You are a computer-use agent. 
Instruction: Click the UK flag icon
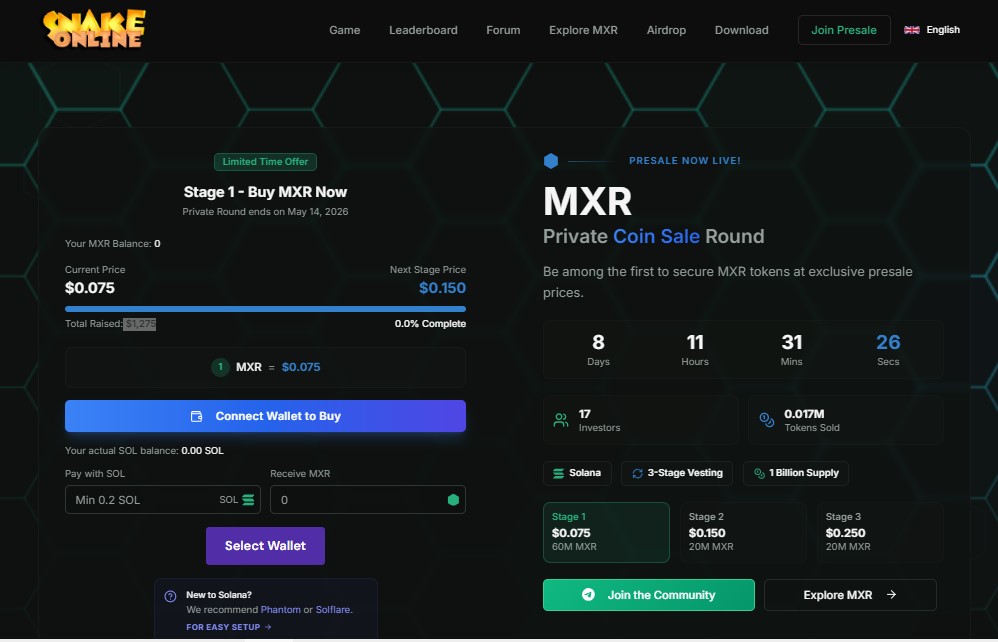(911, 30)
